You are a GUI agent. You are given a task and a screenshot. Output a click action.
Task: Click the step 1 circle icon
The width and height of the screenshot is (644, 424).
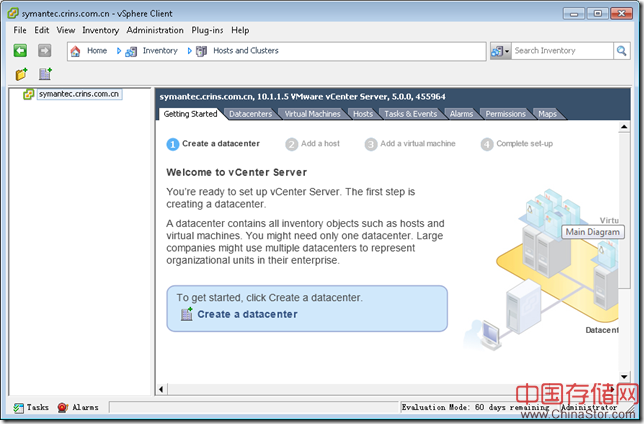pos(172,145)
